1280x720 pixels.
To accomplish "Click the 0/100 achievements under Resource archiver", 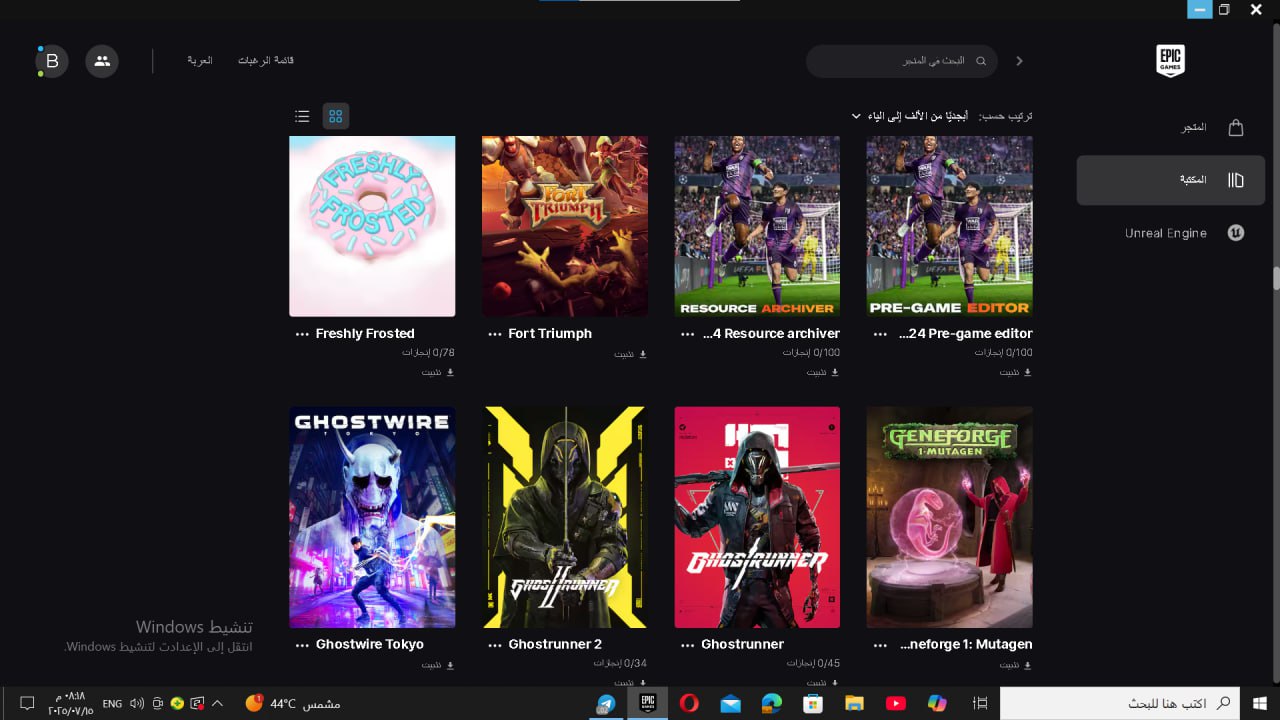I will pos(811,353).
